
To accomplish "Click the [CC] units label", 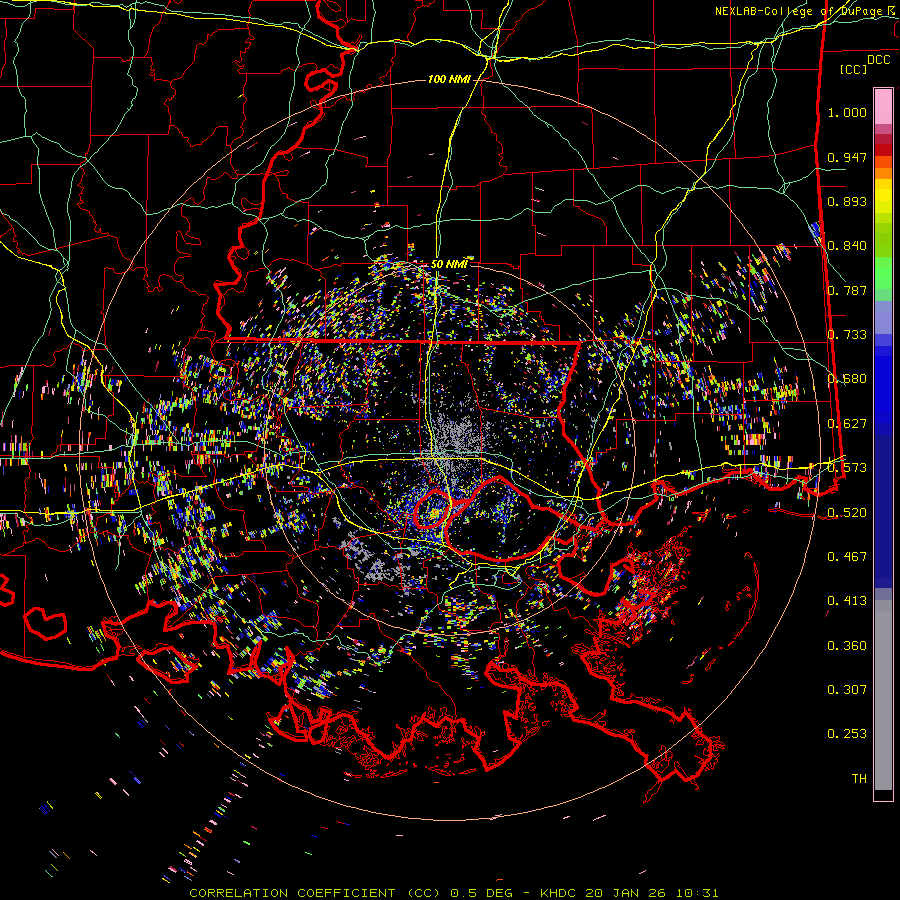I will pyautogui.click(x=853, y=69).
